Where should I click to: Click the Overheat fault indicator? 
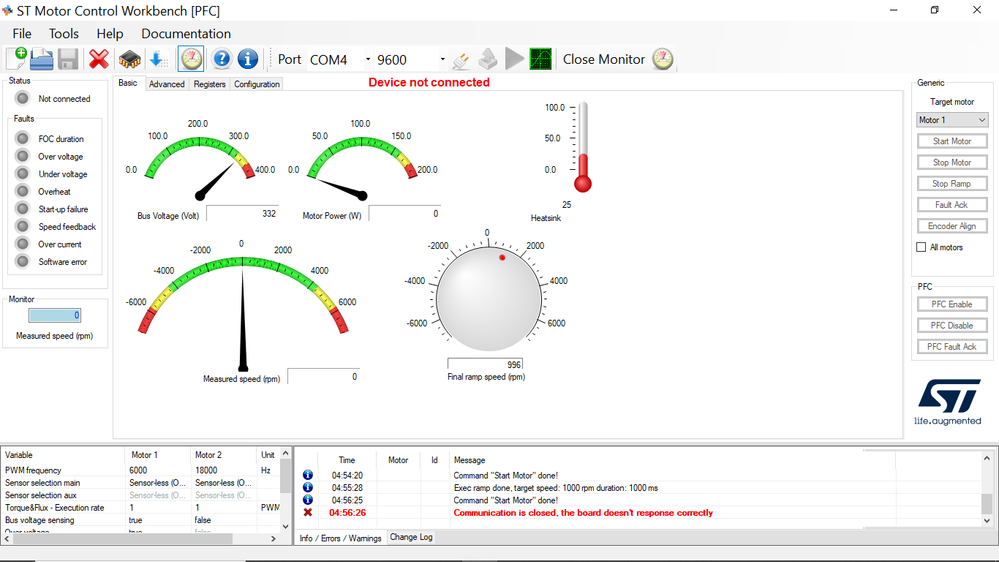(x=22, y=191)
